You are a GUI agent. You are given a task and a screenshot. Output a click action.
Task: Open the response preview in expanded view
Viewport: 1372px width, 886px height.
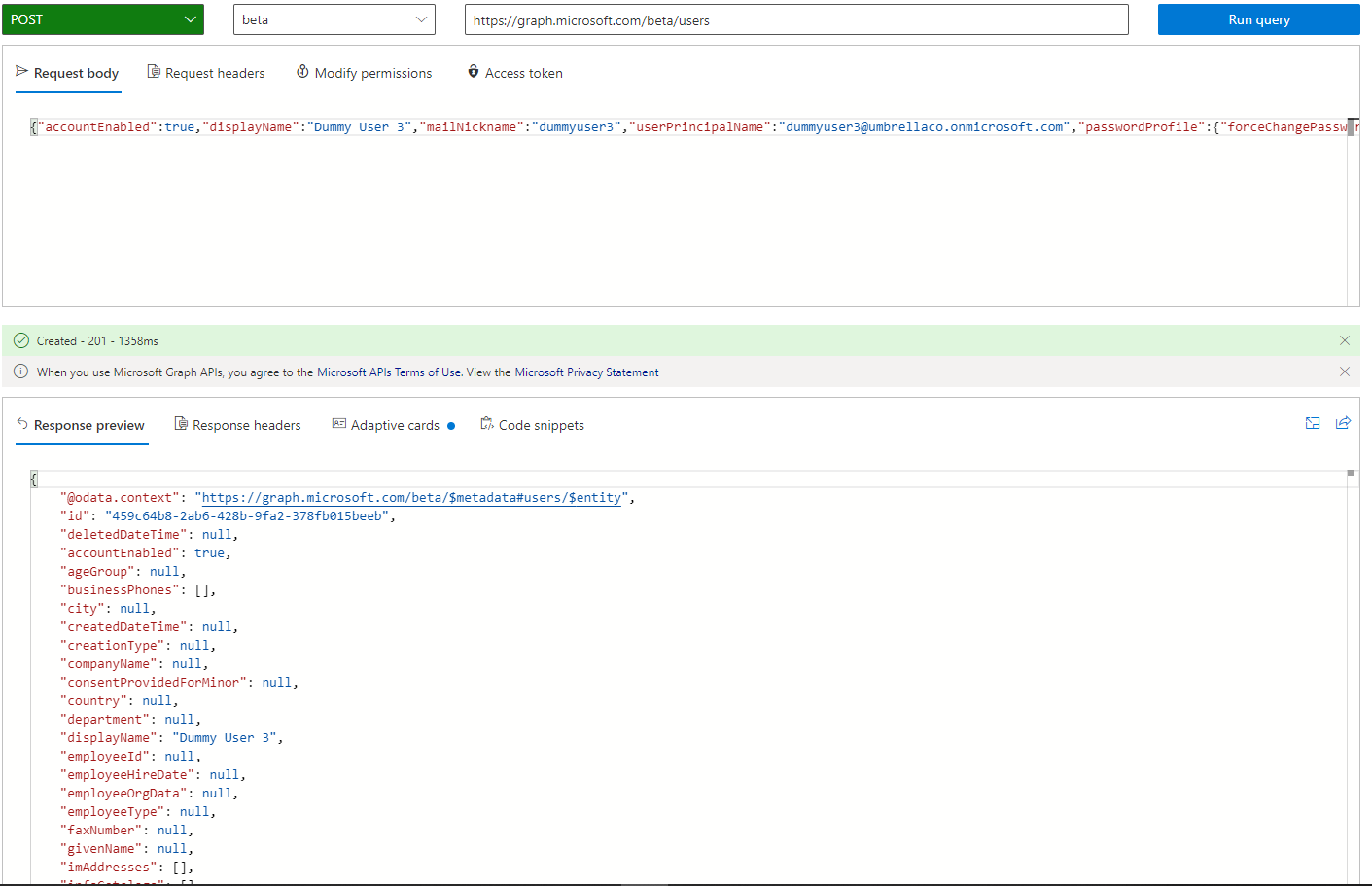click(1313, 423)
